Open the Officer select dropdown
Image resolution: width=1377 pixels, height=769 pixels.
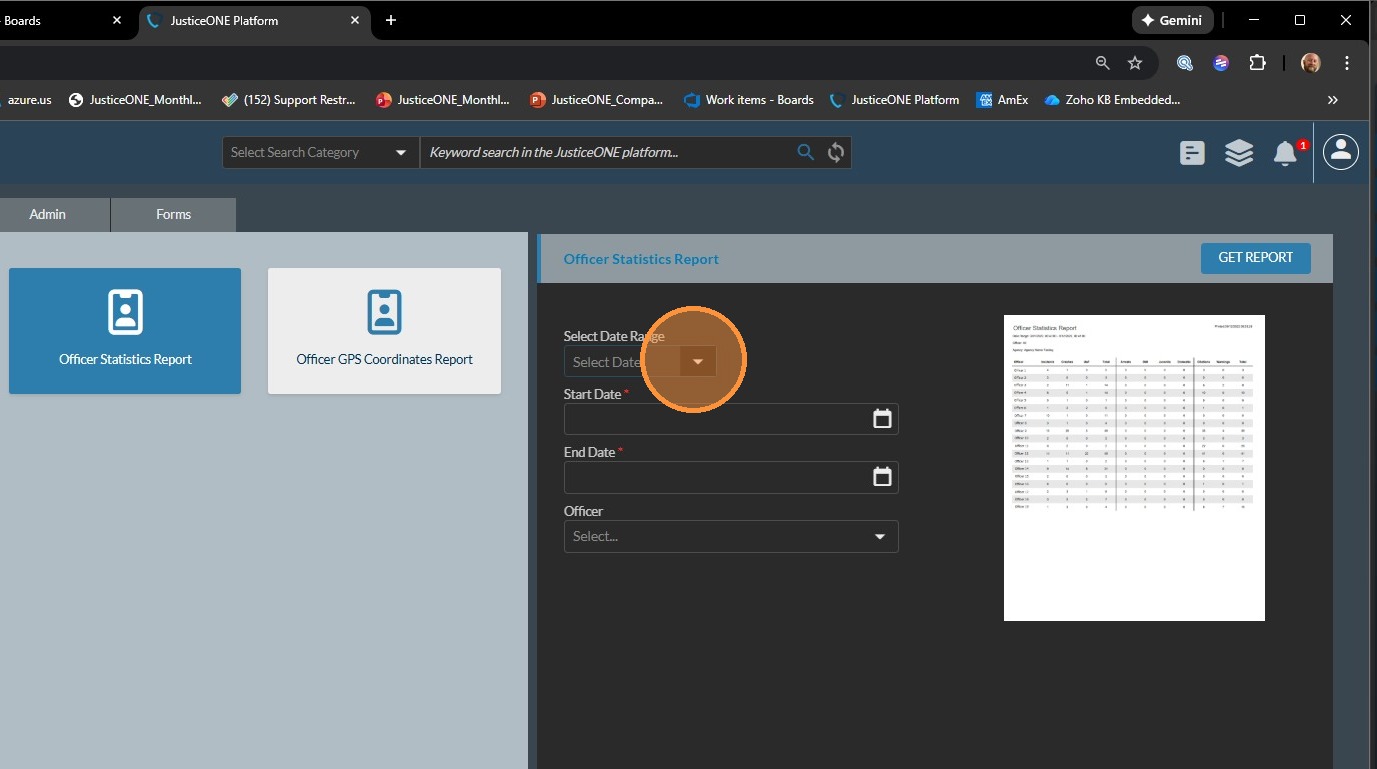pyautogui.click(x=730, y=536)
